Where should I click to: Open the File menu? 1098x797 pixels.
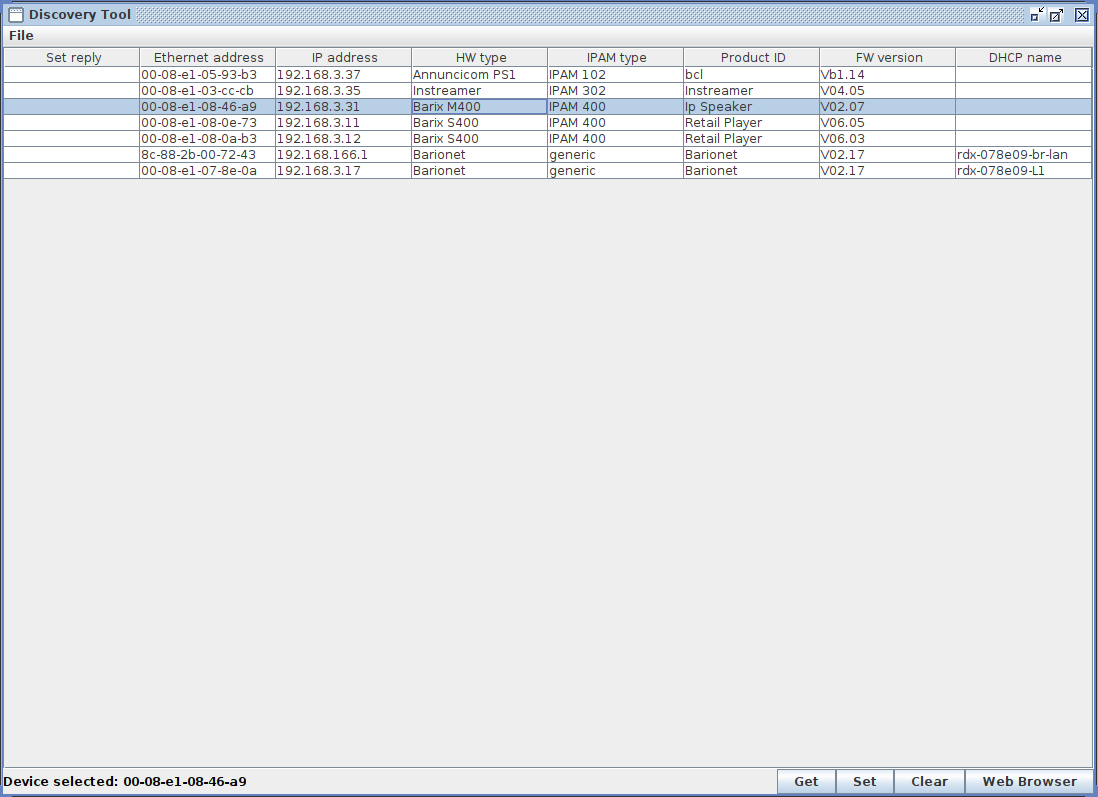point(21,36)
